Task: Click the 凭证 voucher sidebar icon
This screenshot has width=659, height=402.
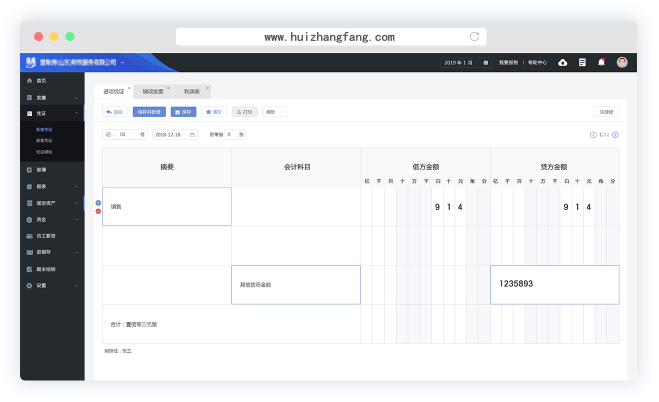Action: tap(29, 113)
